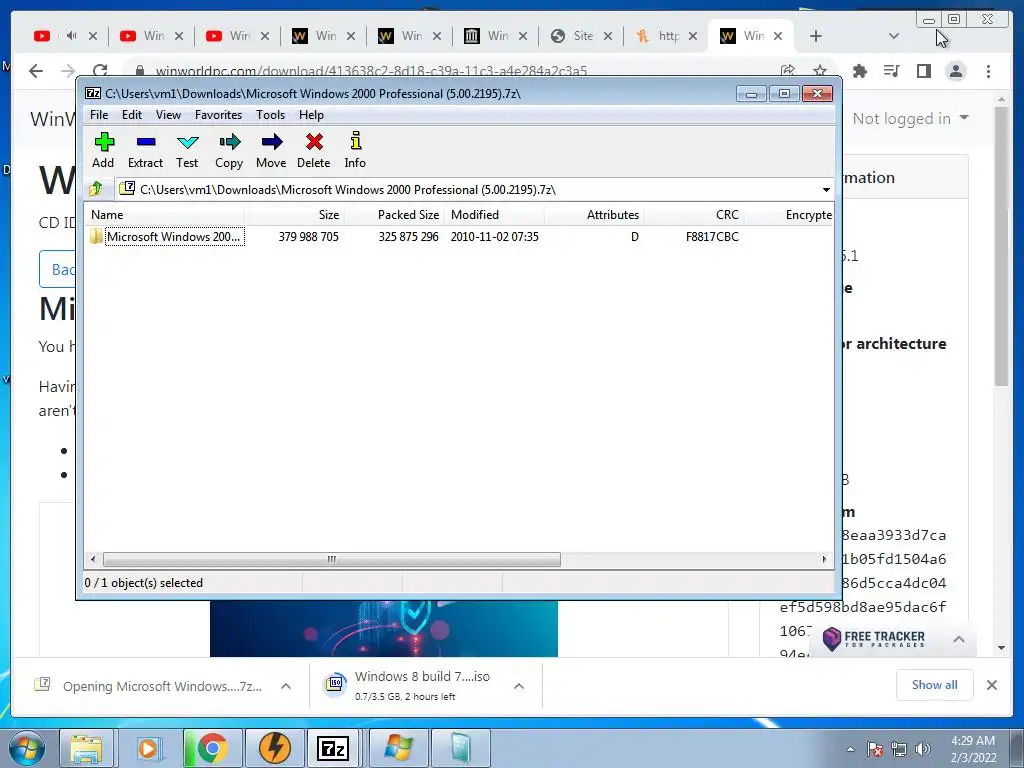
Task: Click the 7-Zip horizontal scrollbar thumb
Action: 332,559
